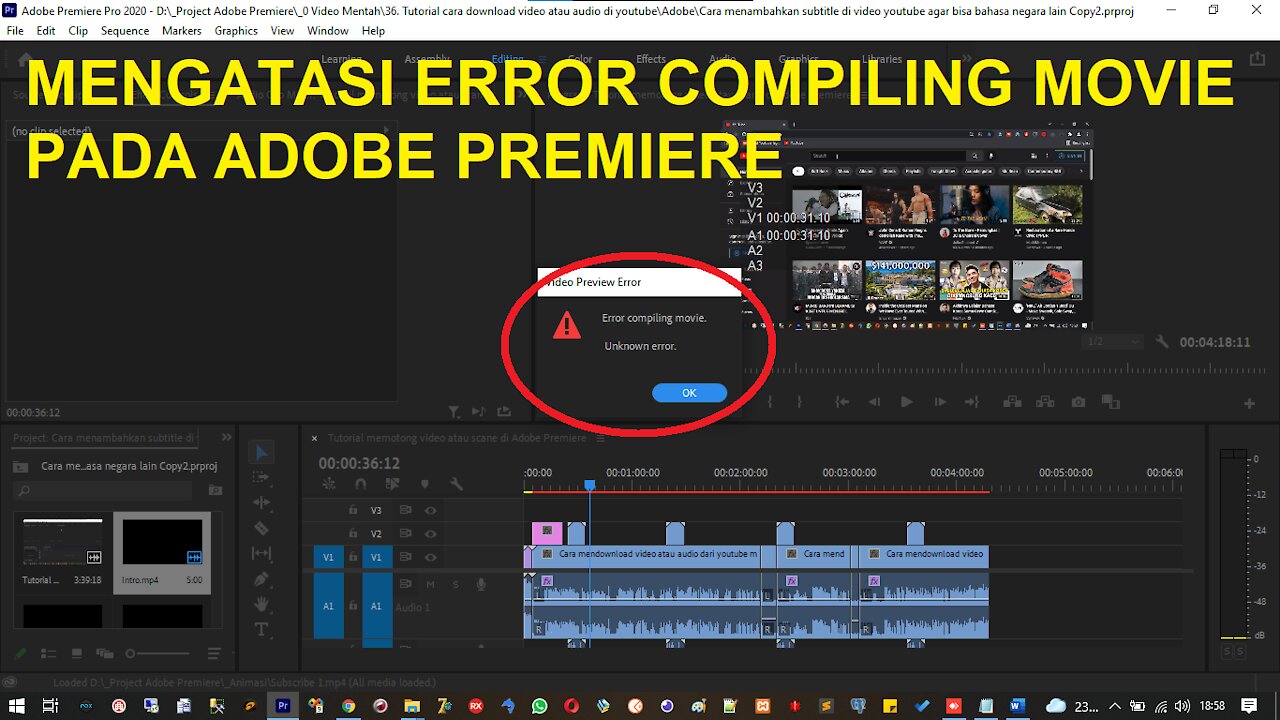Open the Button Editor plus icon
1280x720 pixels.
(1249, 403)
